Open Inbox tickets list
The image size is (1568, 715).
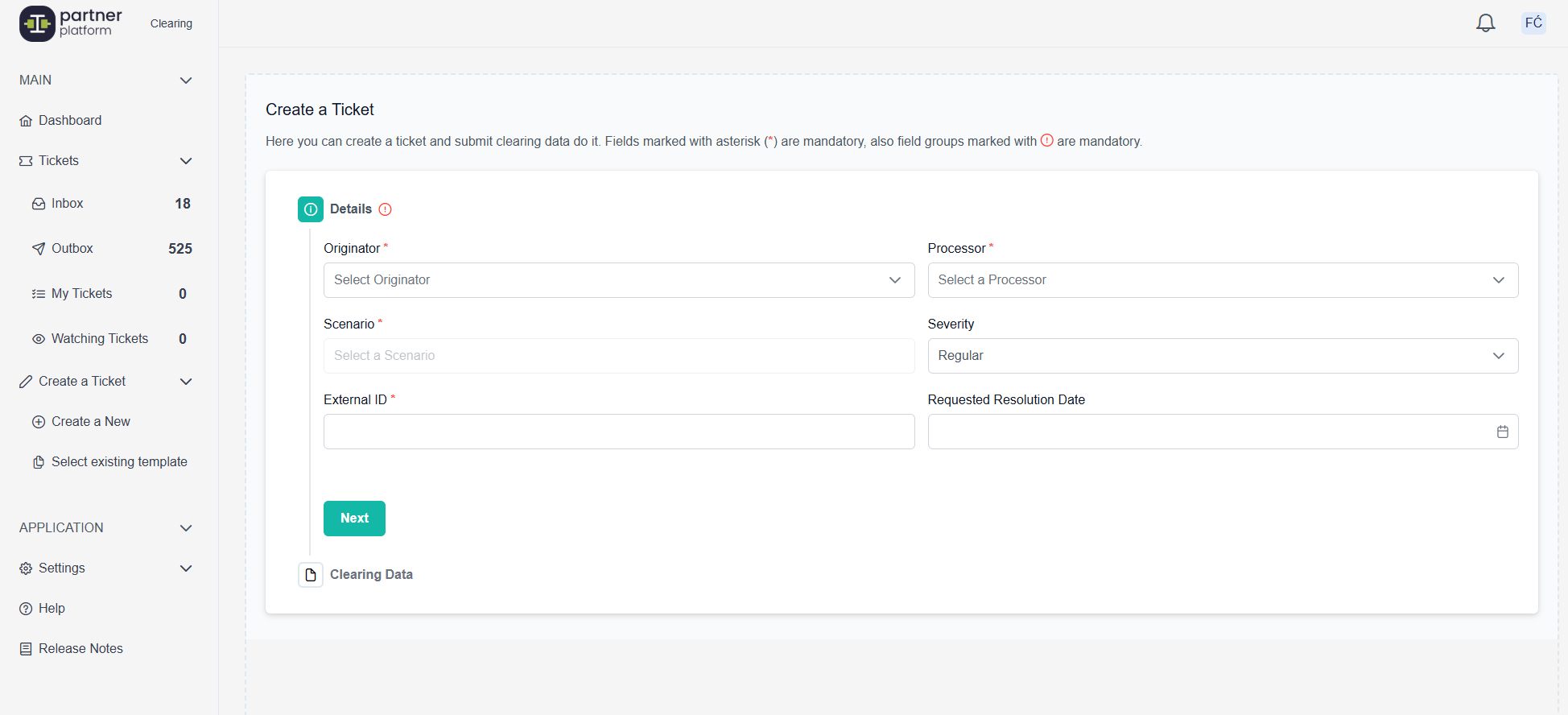pyautogui.click(x=68, y=204)
